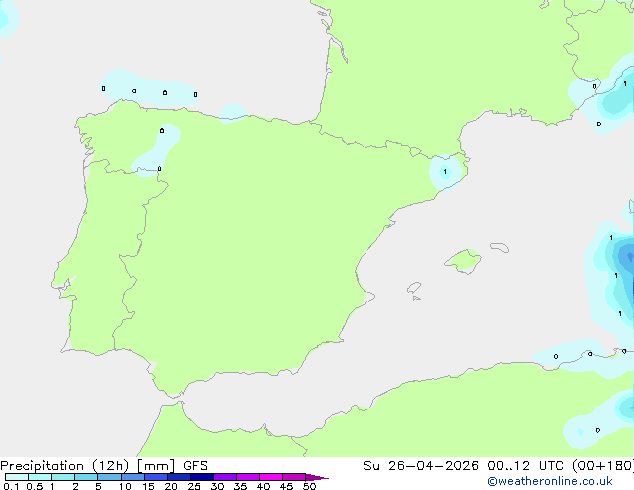Image resolution: width=634 pixels, height=490 pixels.
Task: Click the '(12h)' interval label
Action: [111, 466]
